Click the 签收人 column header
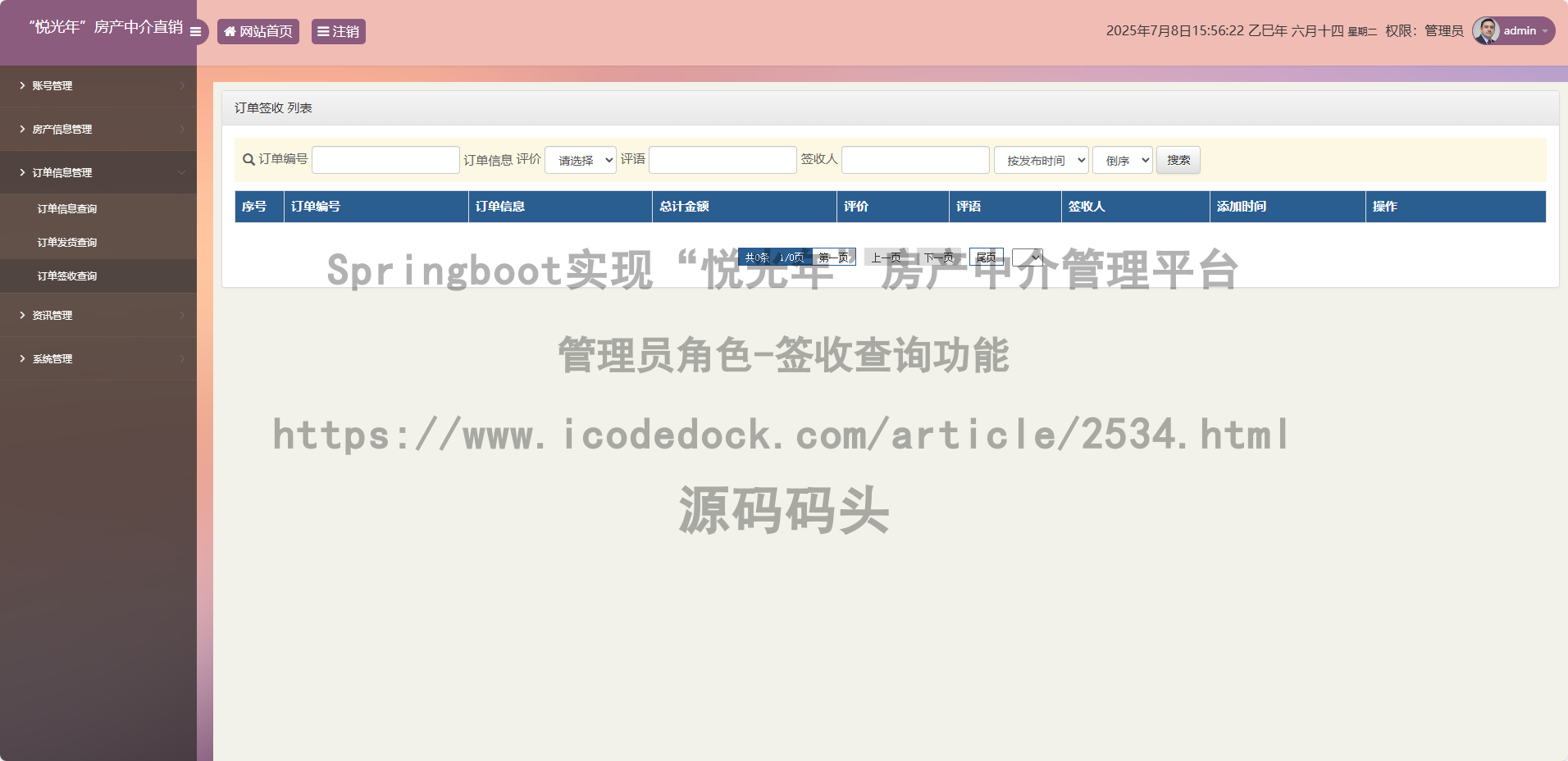1568x761 pixels. pos(1136,207)
